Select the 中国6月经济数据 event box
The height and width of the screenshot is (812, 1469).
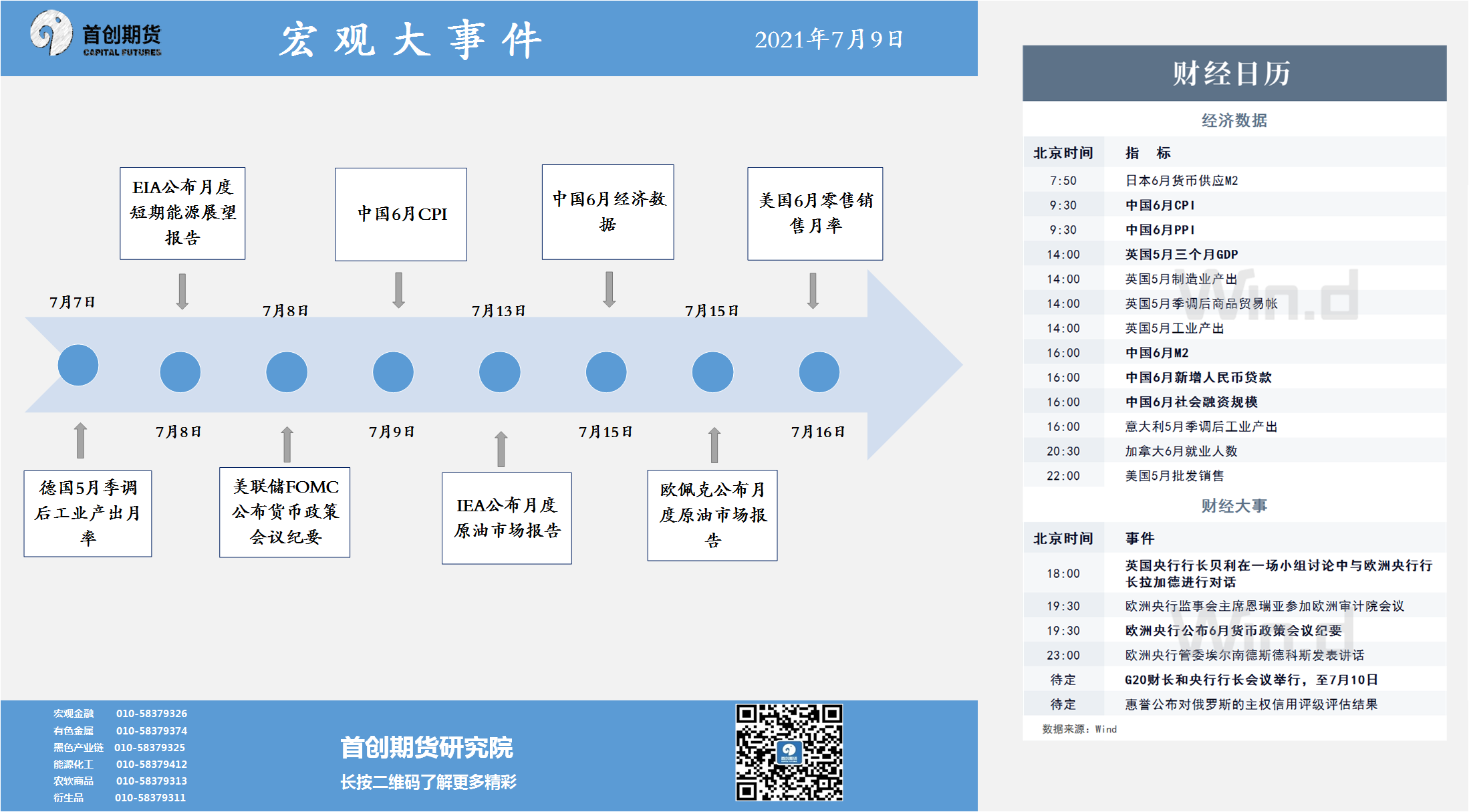tap(608, 212)
